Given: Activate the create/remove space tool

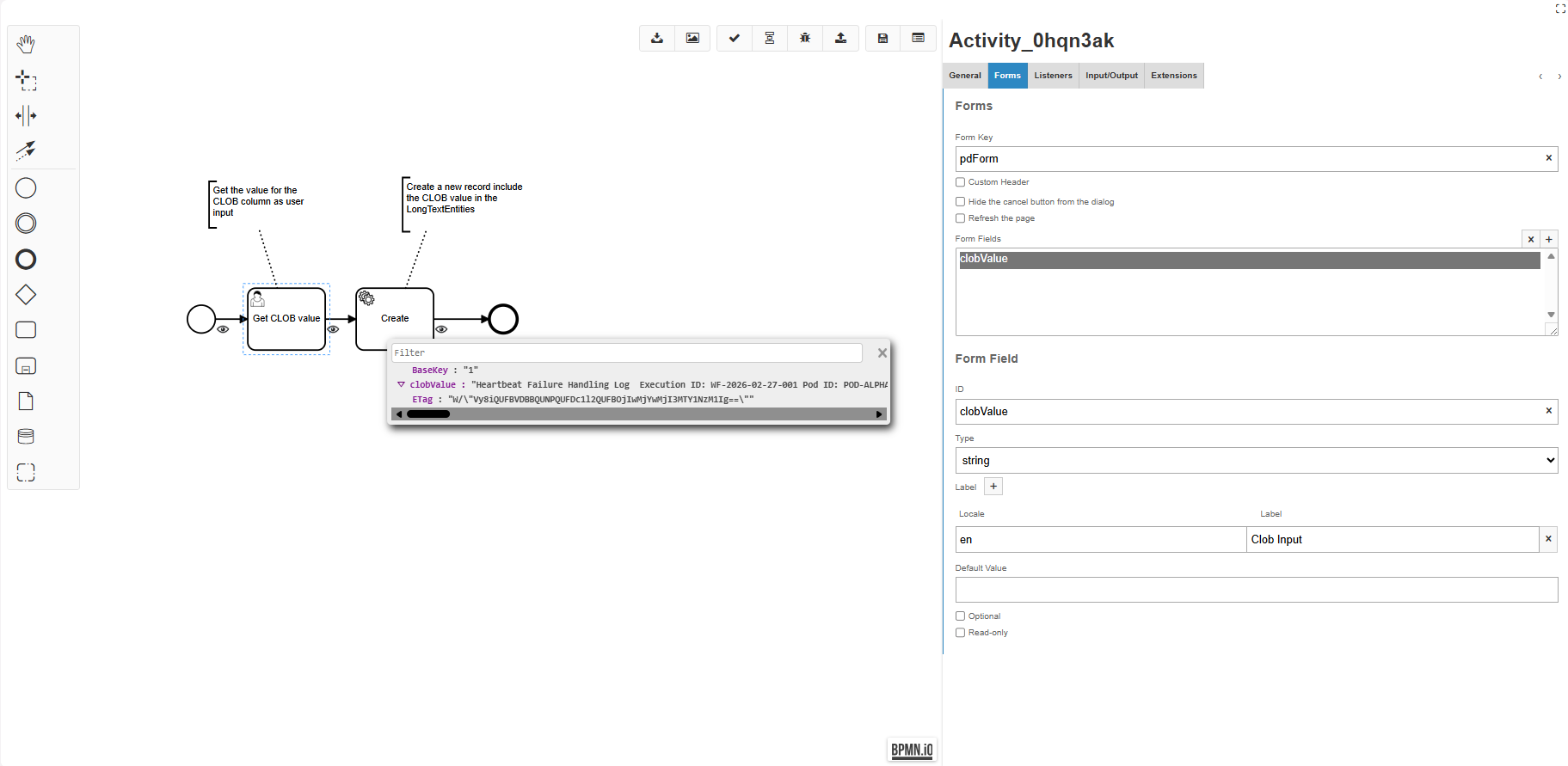Looking at the screenshot, I should click(x=26, y=115).
